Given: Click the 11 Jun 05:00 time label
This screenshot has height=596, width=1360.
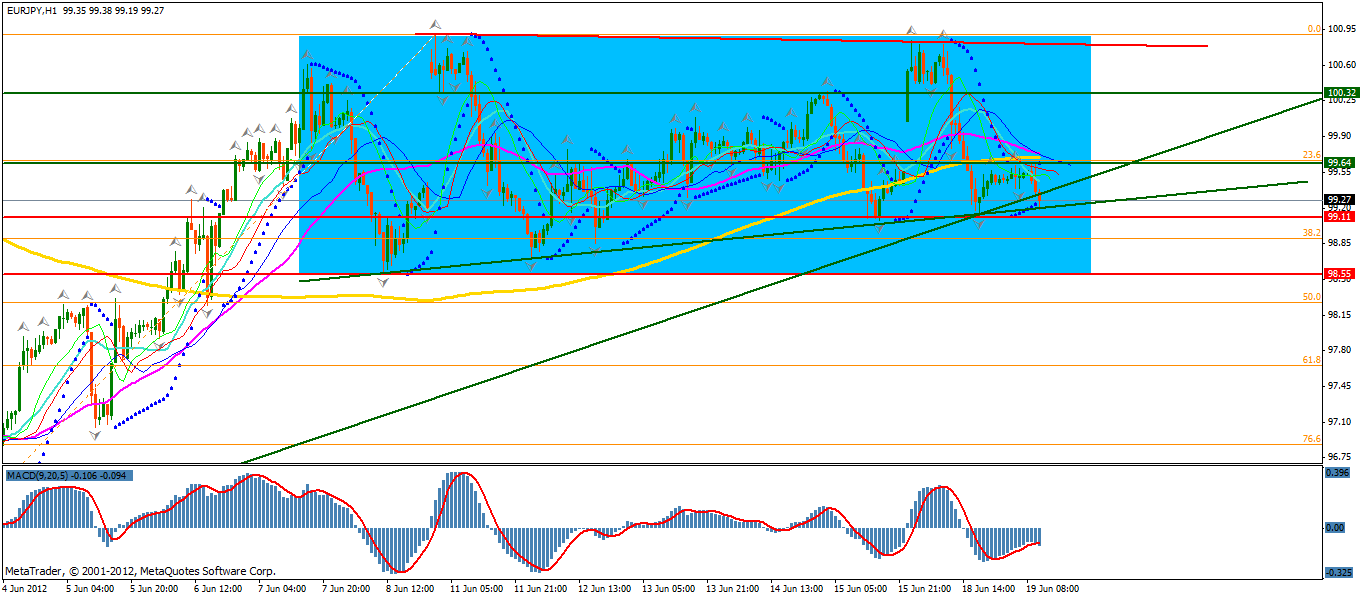Looking at the screenshot, I should click(x=478, y=588).
